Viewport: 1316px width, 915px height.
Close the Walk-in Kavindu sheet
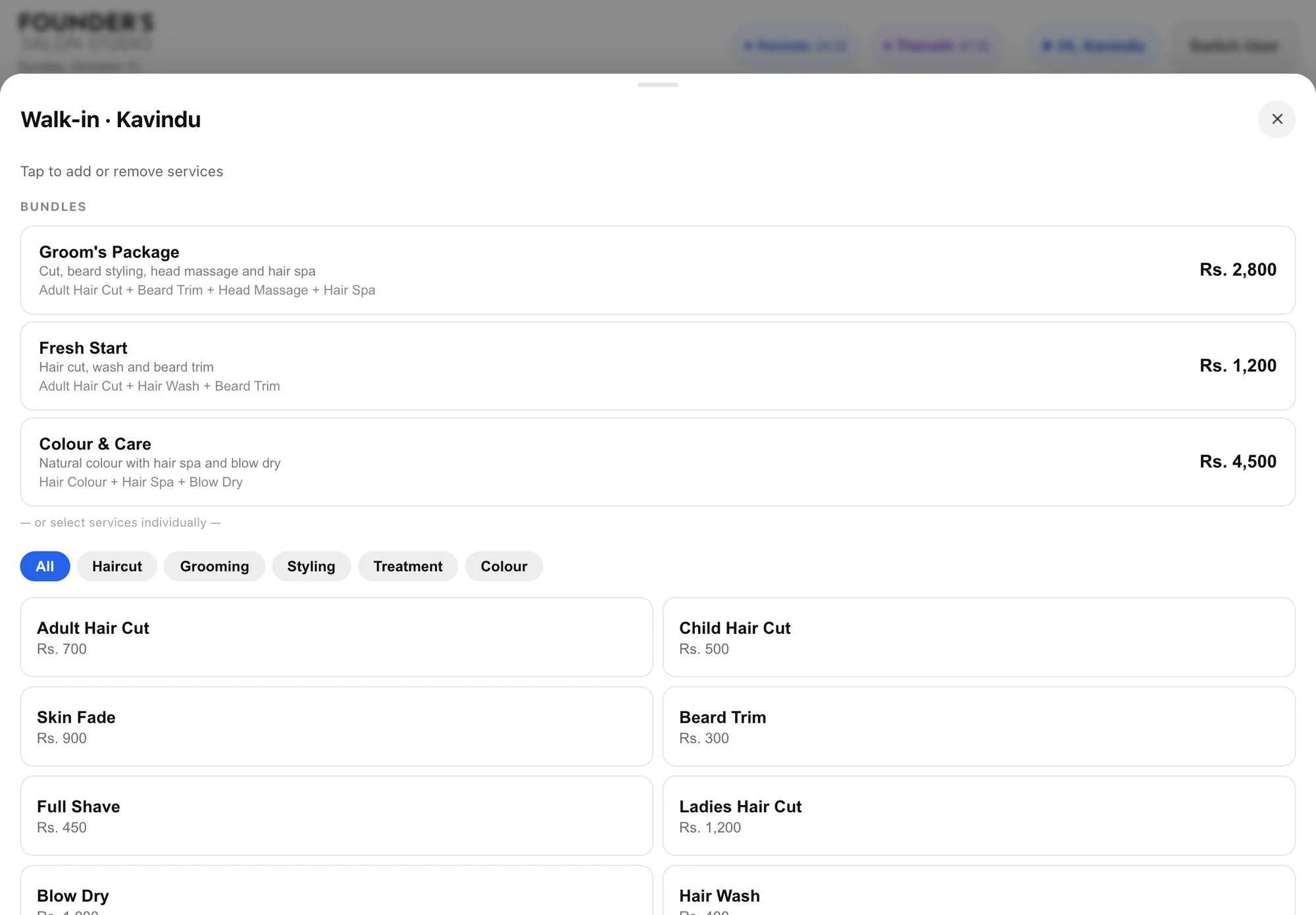pos(1277,119)
